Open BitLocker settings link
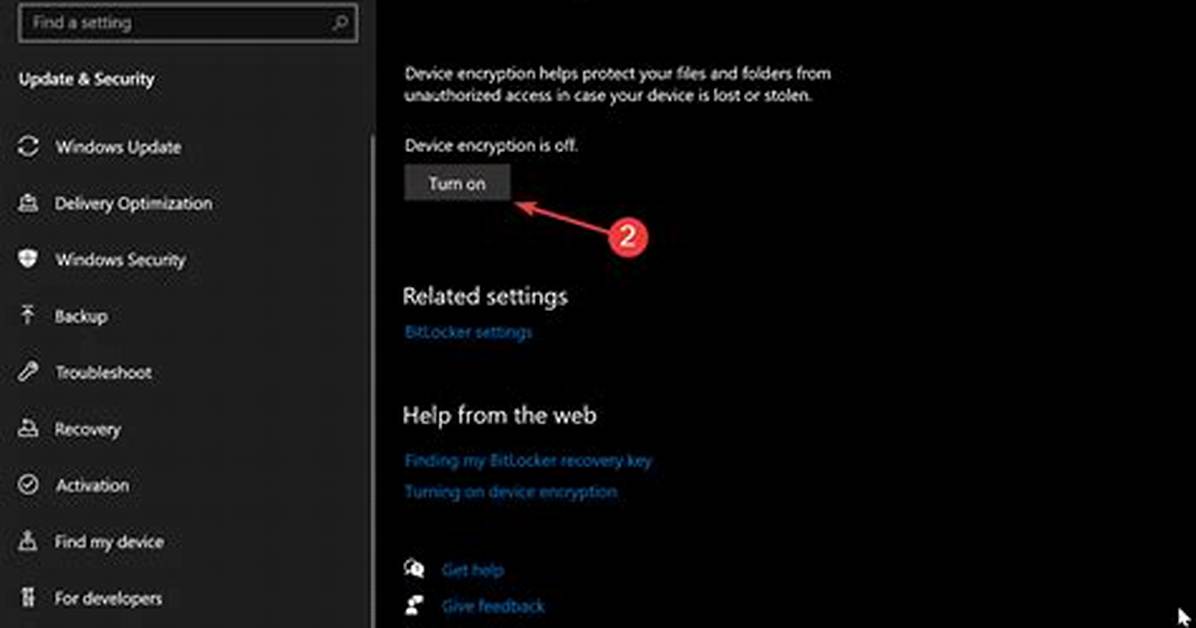Screen dimensions: 1196x628 tap(468, 333)
